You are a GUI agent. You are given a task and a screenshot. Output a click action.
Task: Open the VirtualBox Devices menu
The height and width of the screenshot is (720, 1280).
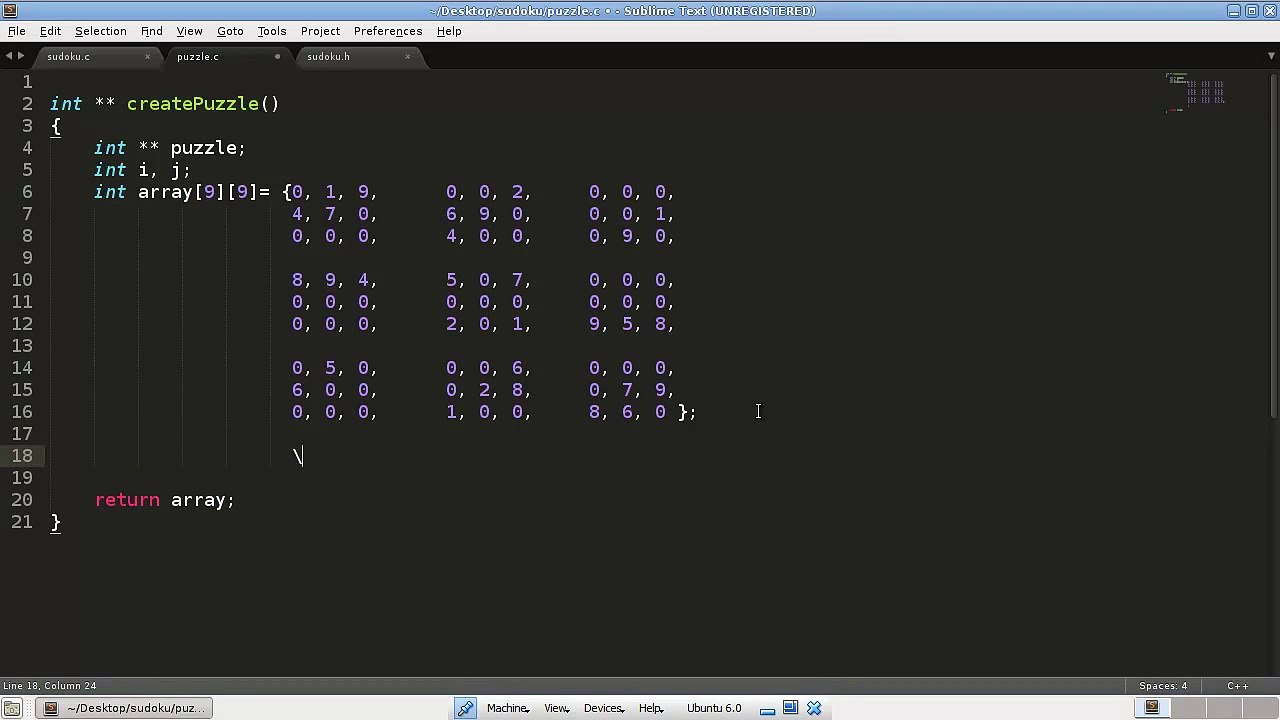pos(604,708)
